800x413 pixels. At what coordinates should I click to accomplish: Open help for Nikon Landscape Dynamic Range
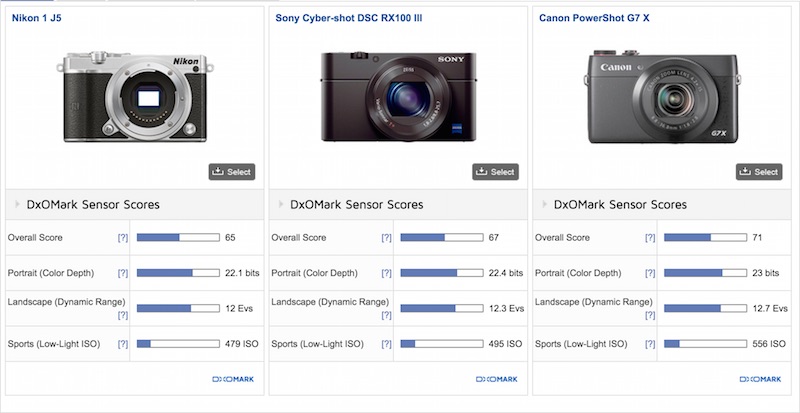[x=122, y=315]
